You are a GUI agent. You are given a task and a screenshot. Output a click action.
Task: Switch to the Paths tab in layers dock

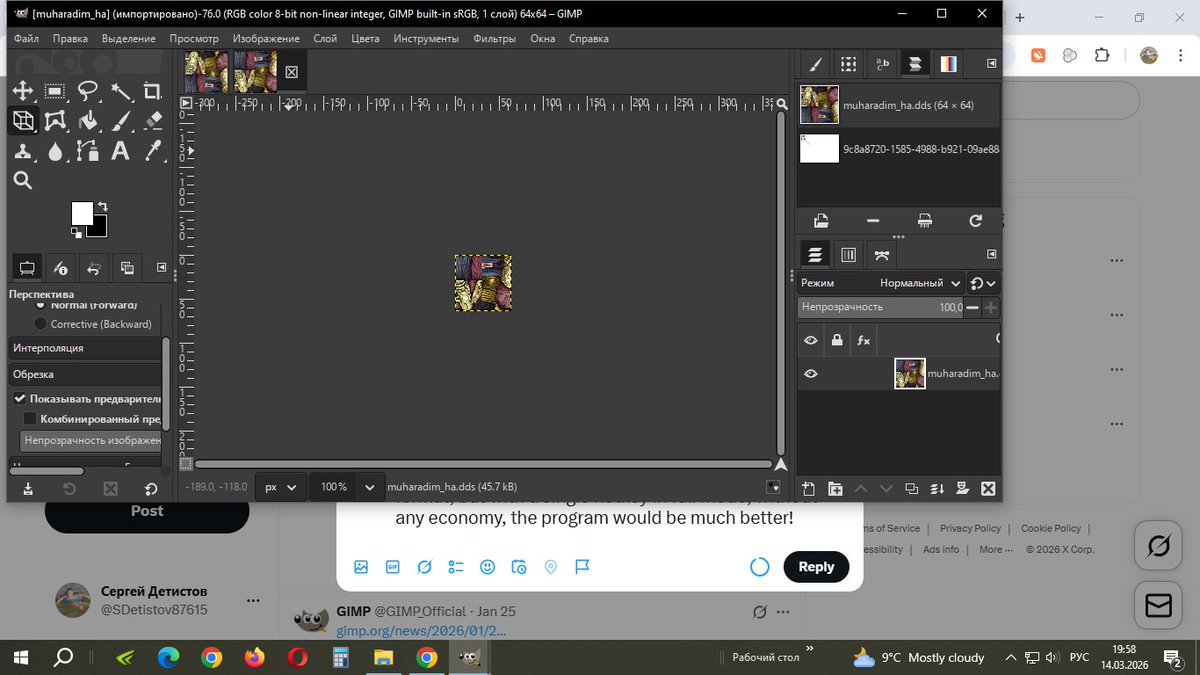pos(881,255)
